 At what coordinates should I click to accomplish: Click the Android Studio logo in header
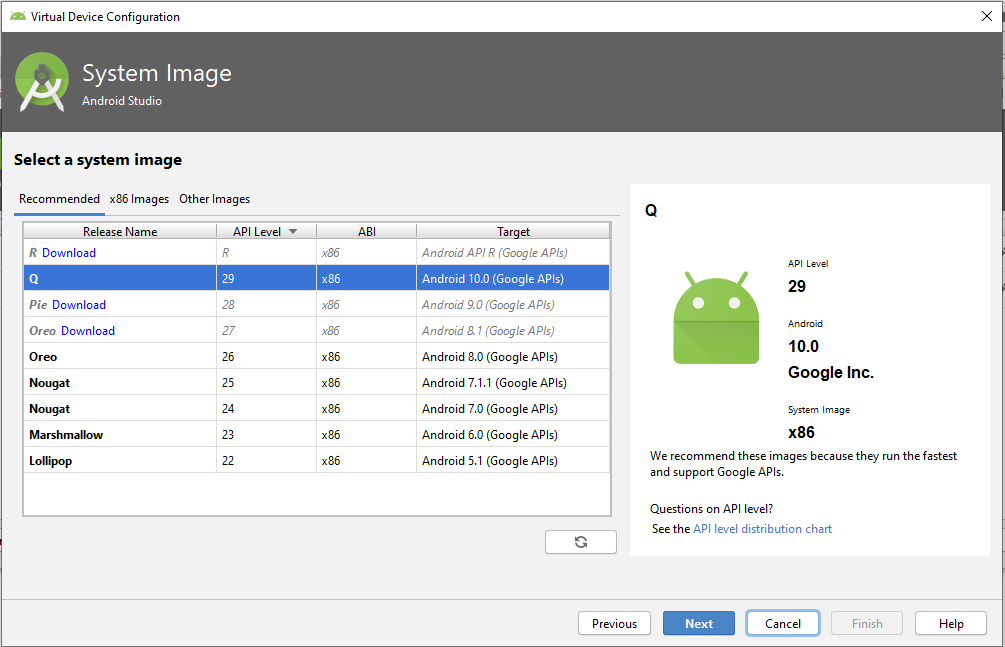(x=42, y=82)
